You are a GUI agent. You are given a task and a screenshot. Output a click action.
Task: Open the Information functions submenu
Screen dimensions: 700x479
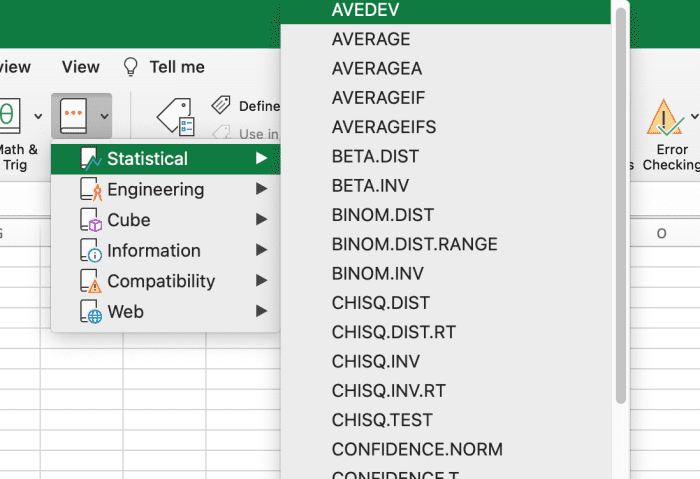(154, 251)
